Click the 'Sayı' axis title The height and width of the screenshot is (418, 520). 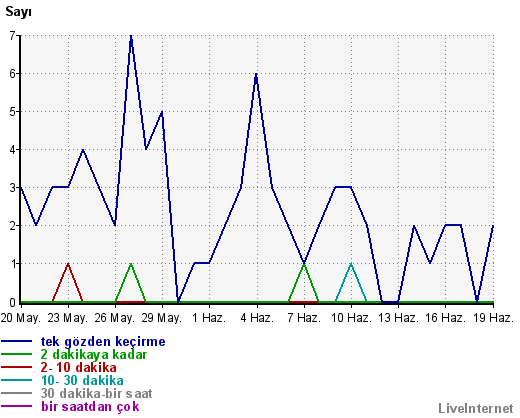pos(18,12)
